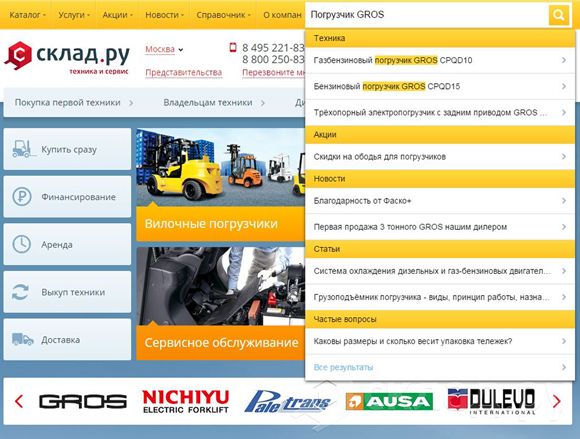This screenshot has height=439, width=580.
Task: Select result Грузоподъёмник погрузчика - виды
Action: point(440,297)
